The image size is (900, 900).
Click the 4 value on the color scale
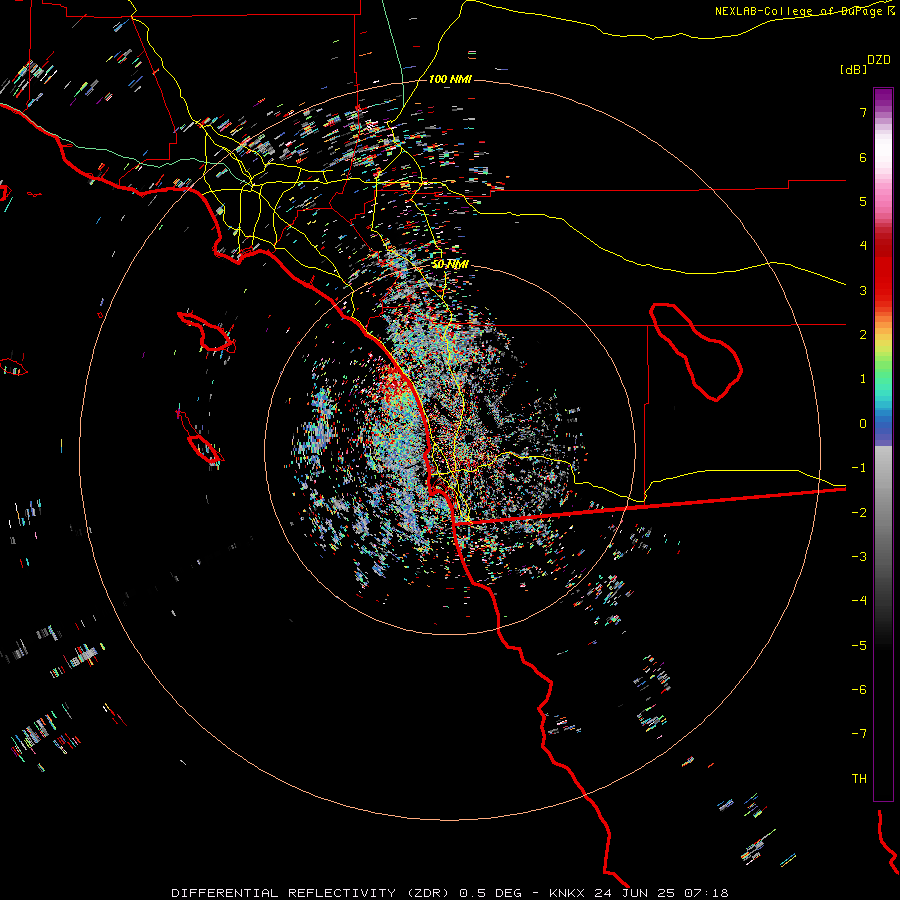[x=863, y=245]
